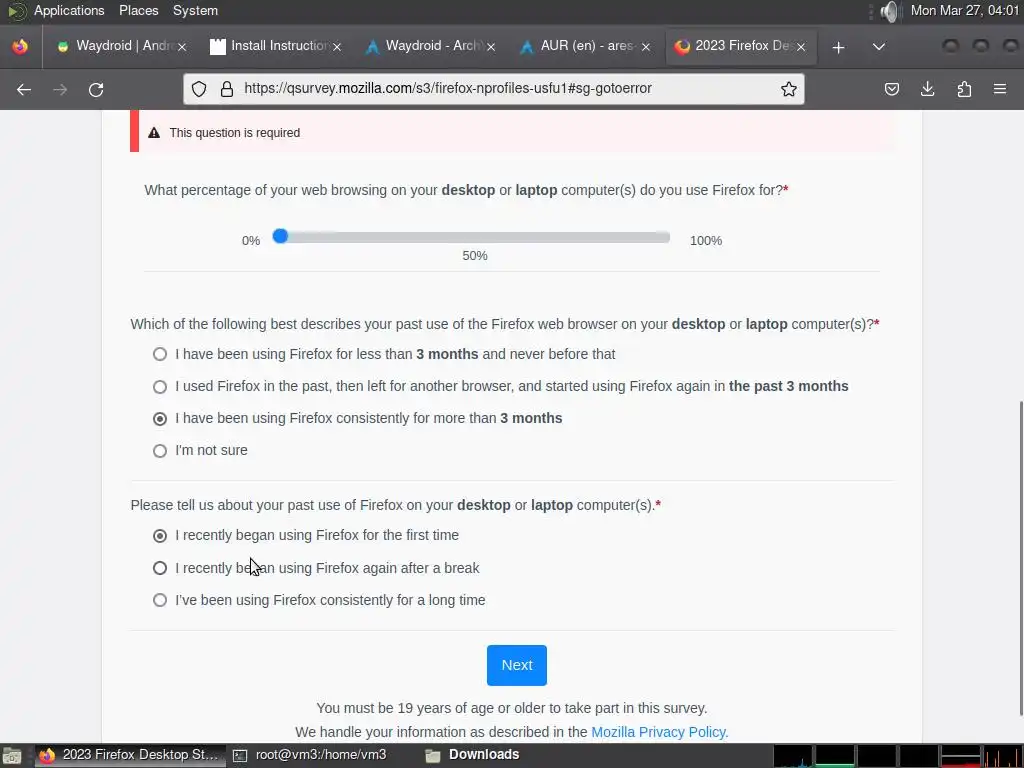Go back to the previous page
1024x768 pixels.
click(24, 89)
